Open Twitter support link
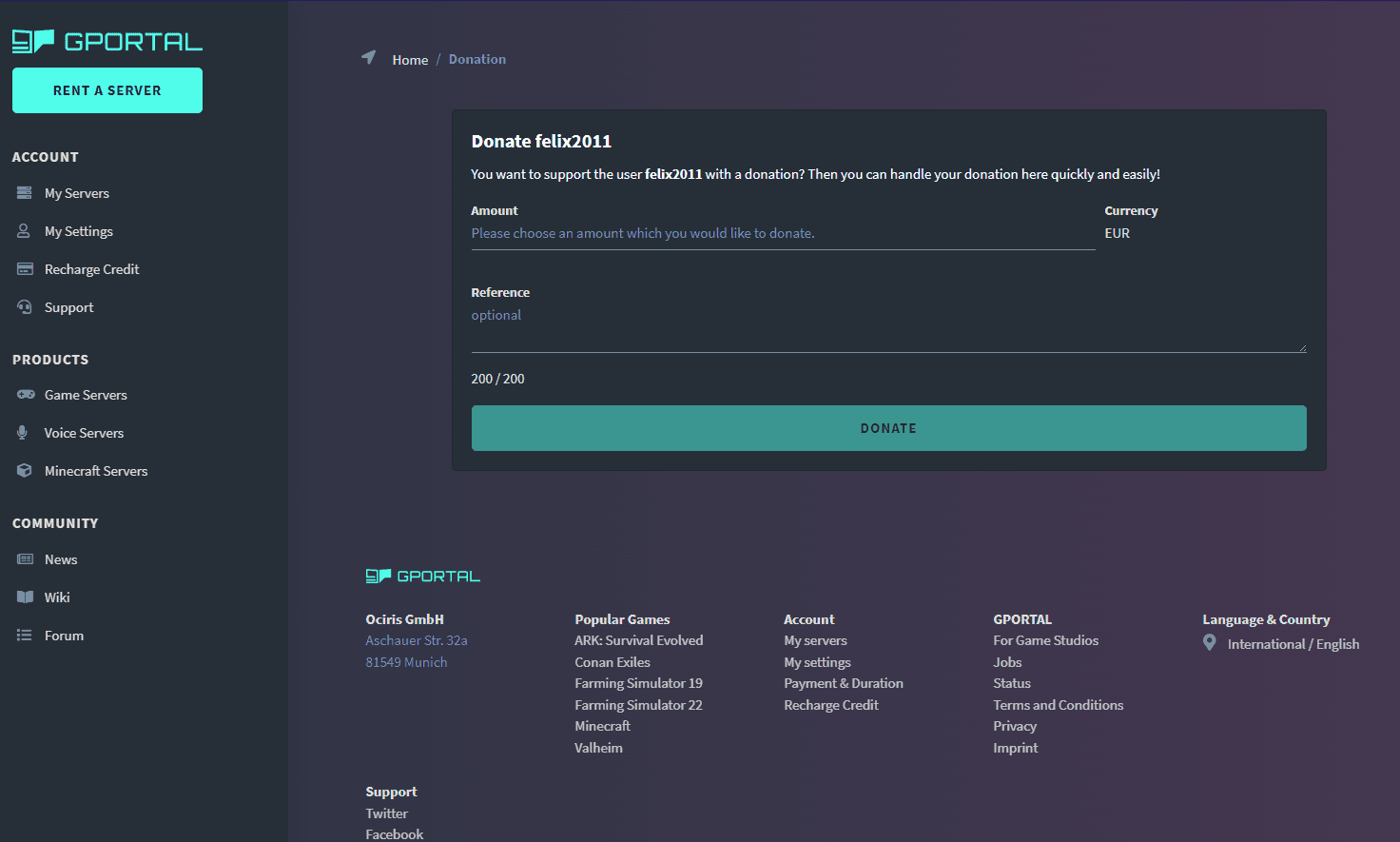The width and height of the screenshot is (1400, 842). [386, 813]
